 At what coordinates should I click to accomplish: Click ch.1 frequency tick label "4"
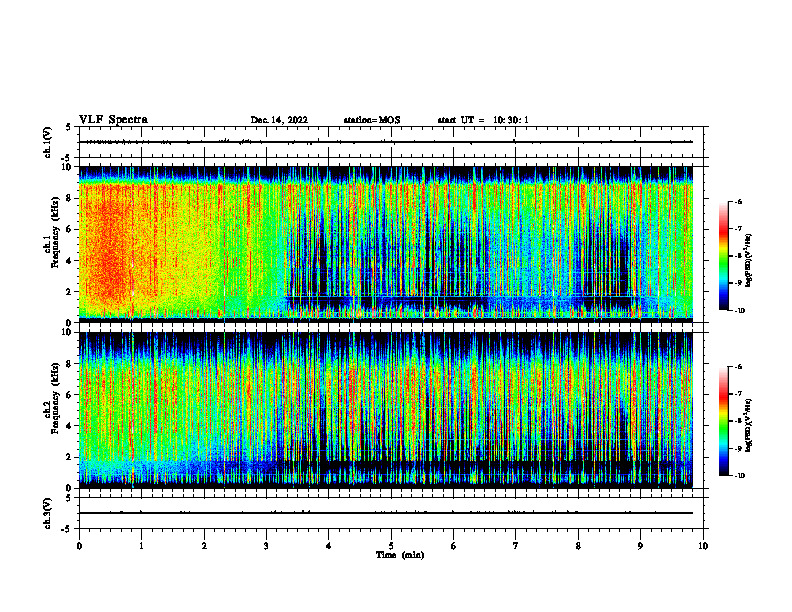[71, 261]
